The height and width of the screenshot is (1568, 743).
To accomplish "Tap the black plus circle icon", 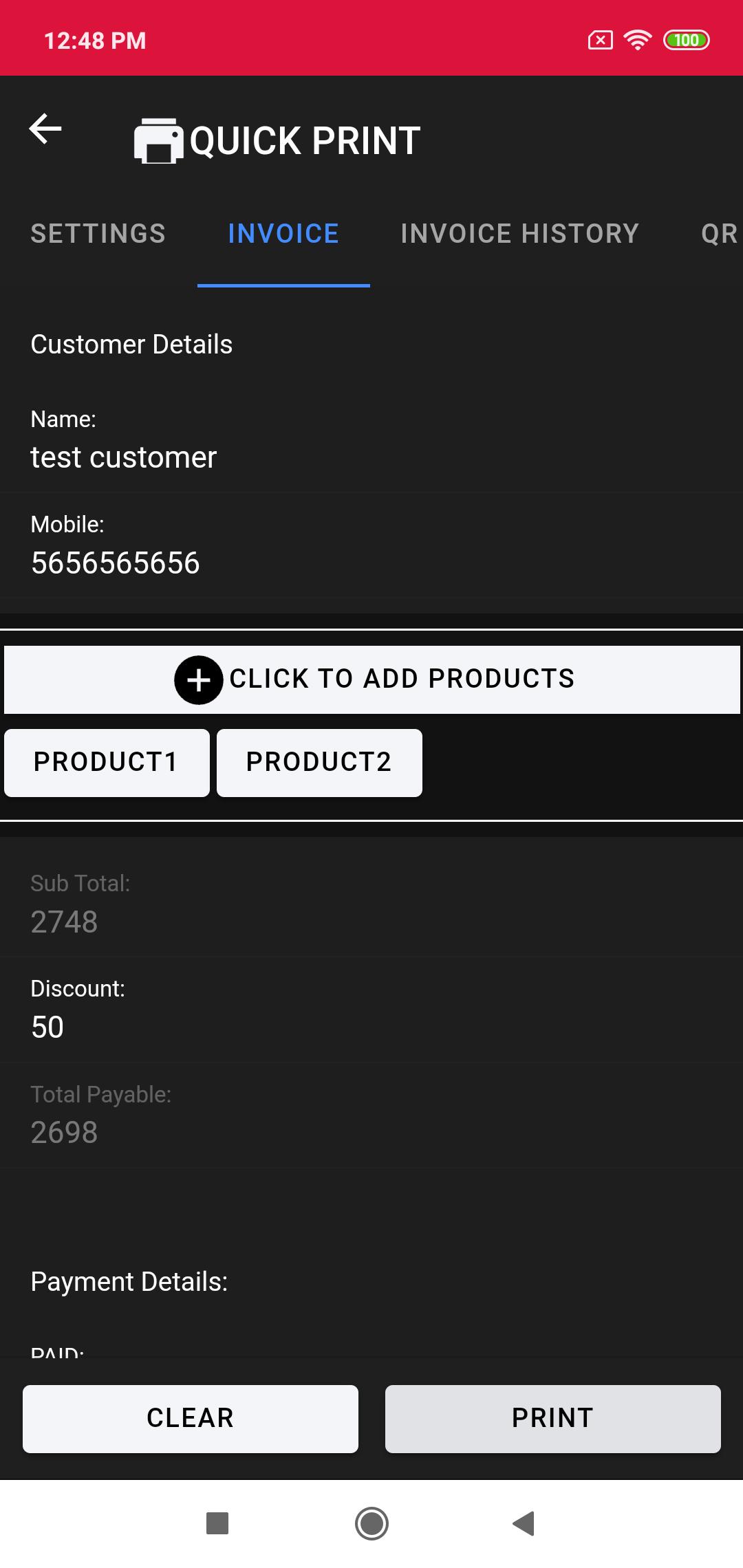I will coord(198,680).
